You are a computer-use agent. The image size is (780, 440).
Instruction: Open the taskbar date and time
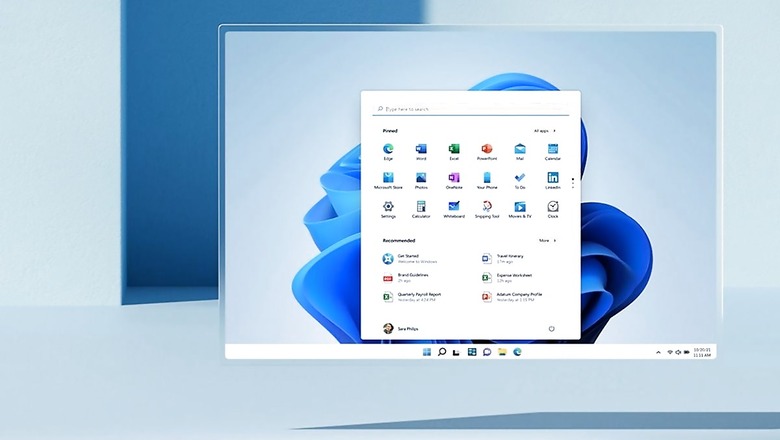point(702,352)
